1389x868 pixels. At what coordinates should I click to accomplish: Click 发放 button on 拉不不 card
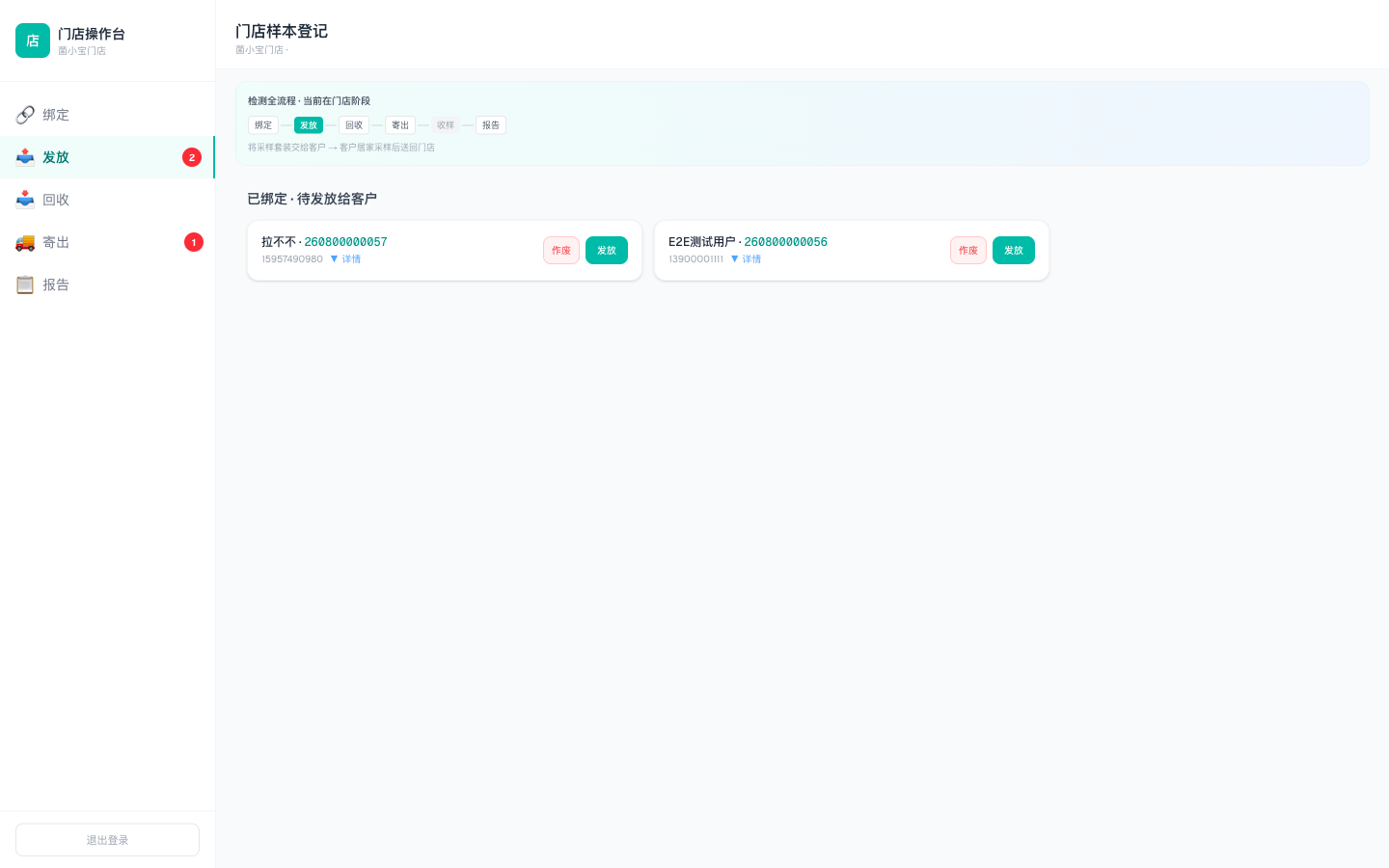(x=607, y=251)
